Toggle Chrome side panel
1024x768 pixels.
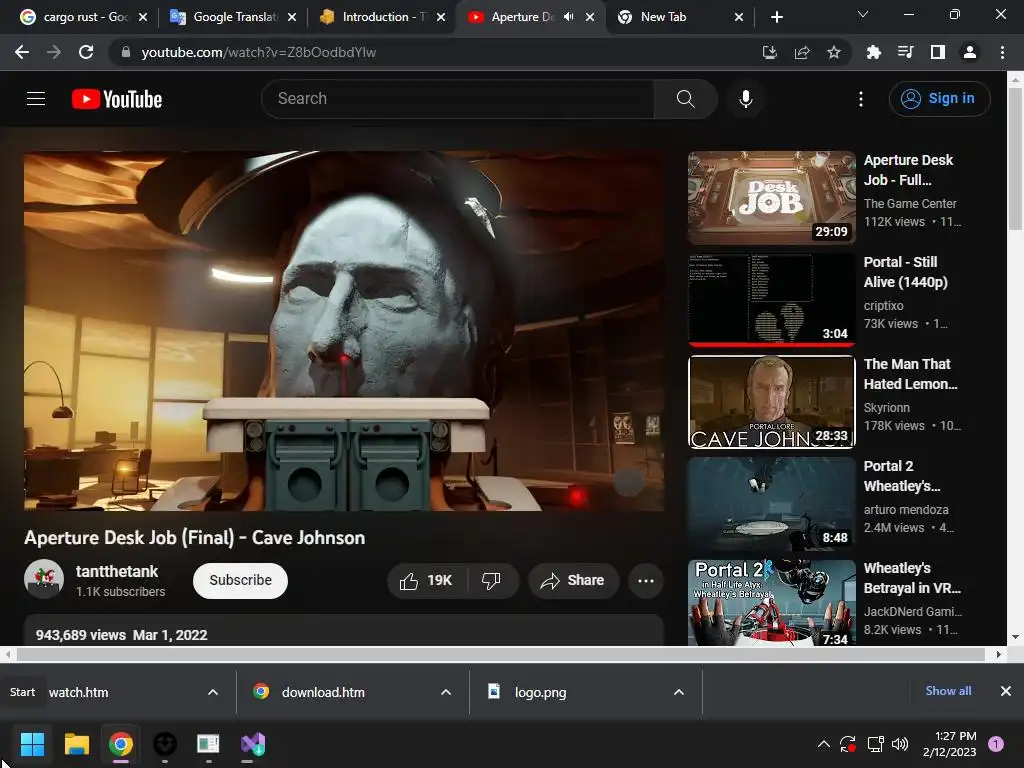[x=938, y=52]
